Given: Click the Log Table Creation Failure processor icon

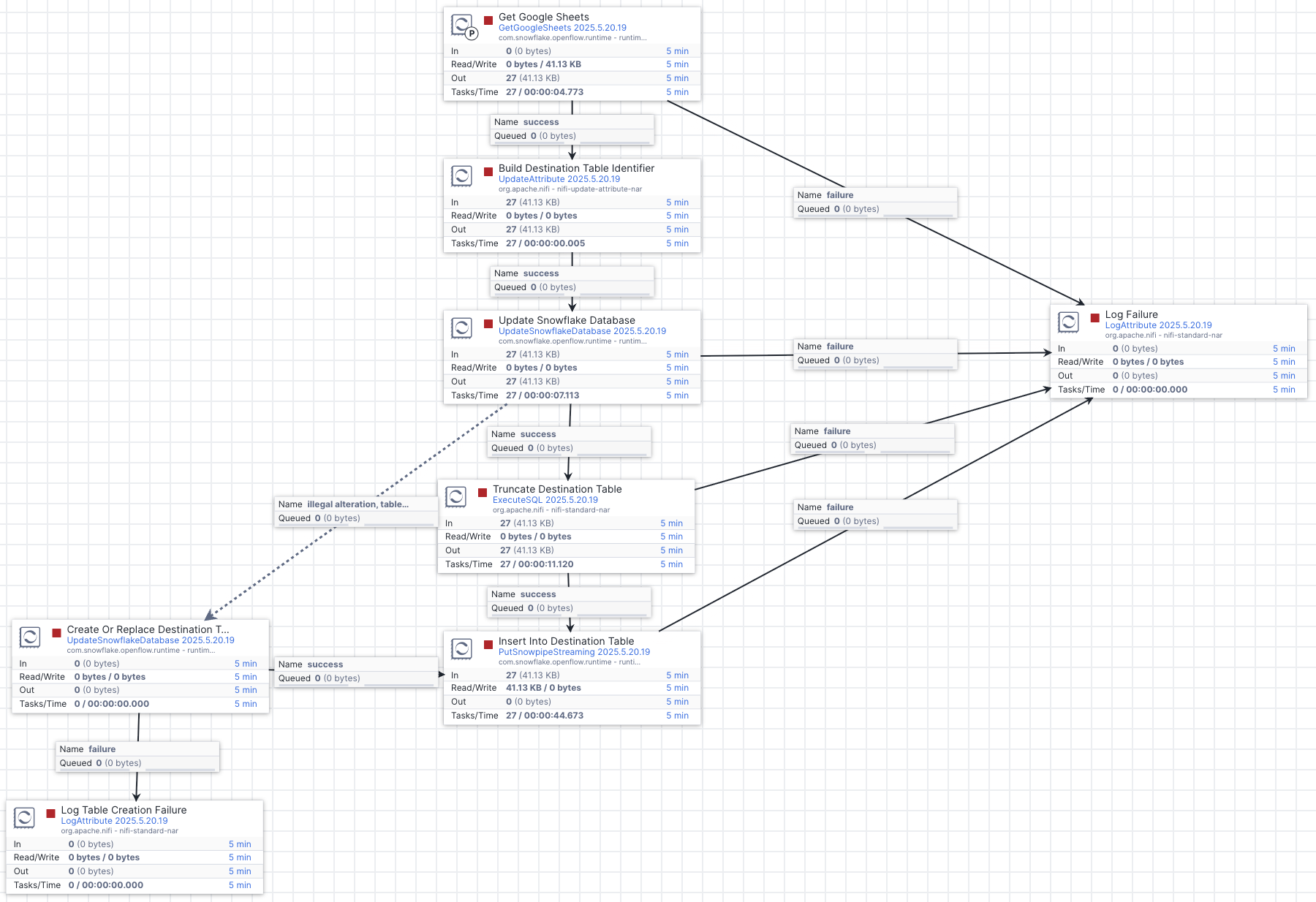Looking at the screenshot, I should (x=25, y=817).
